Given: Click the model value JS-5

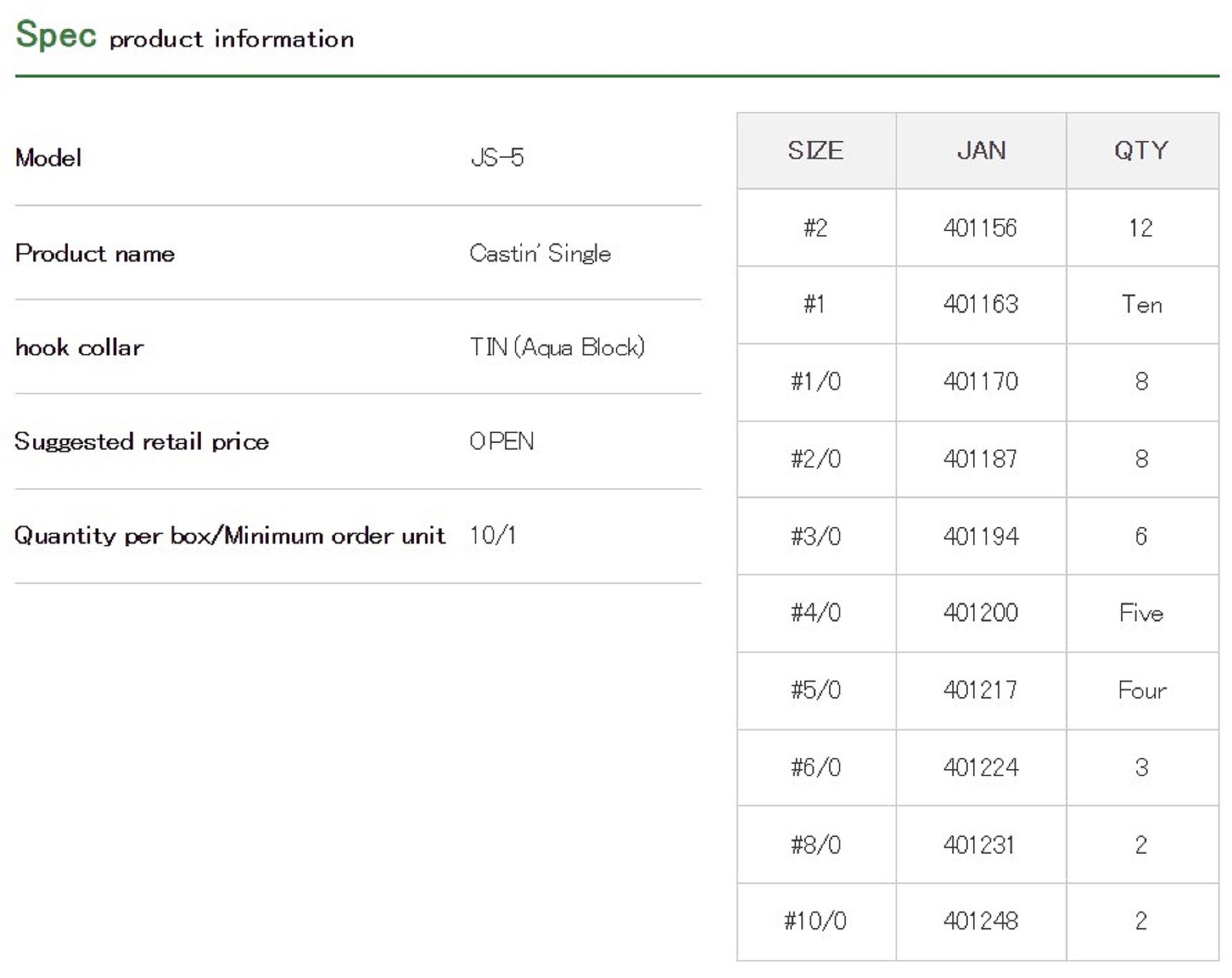Looking at the screenshot, I should point(497,158).
